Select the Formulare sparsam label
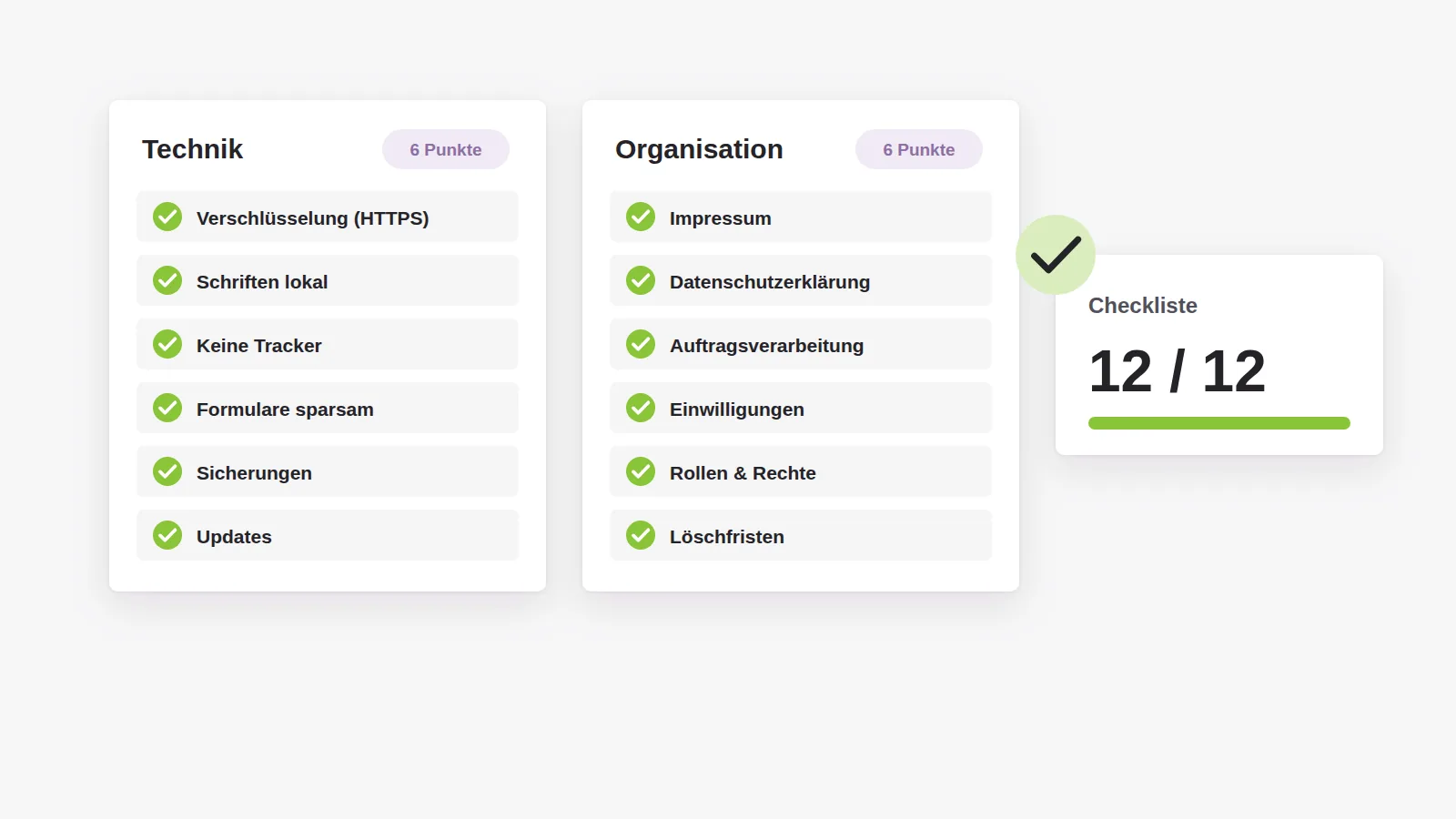 click(x=285, y=409)
